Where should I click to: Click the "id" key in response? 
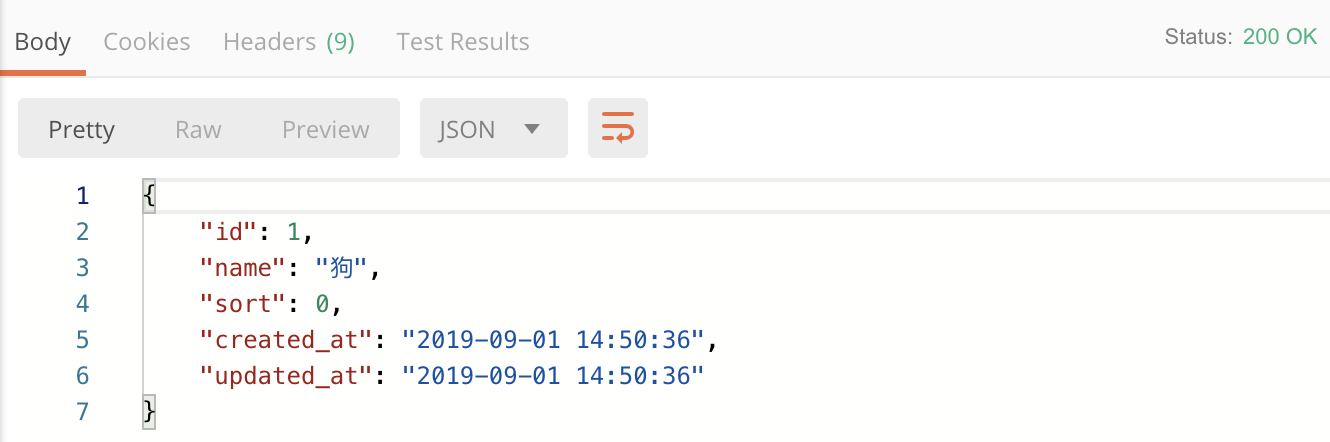click(x=229, y=231)
